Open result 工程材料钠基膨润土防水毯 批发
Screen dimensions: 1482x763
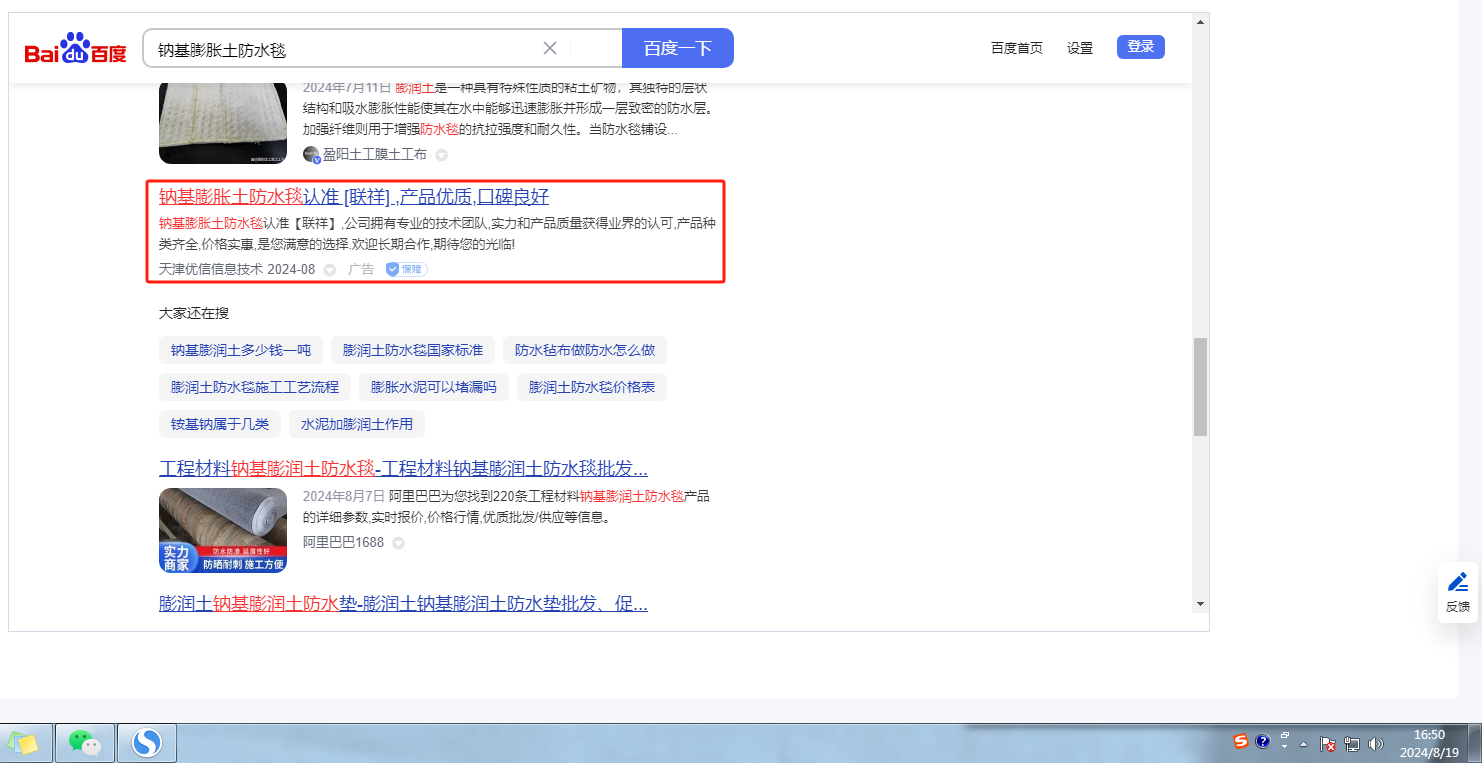[403, 469]
